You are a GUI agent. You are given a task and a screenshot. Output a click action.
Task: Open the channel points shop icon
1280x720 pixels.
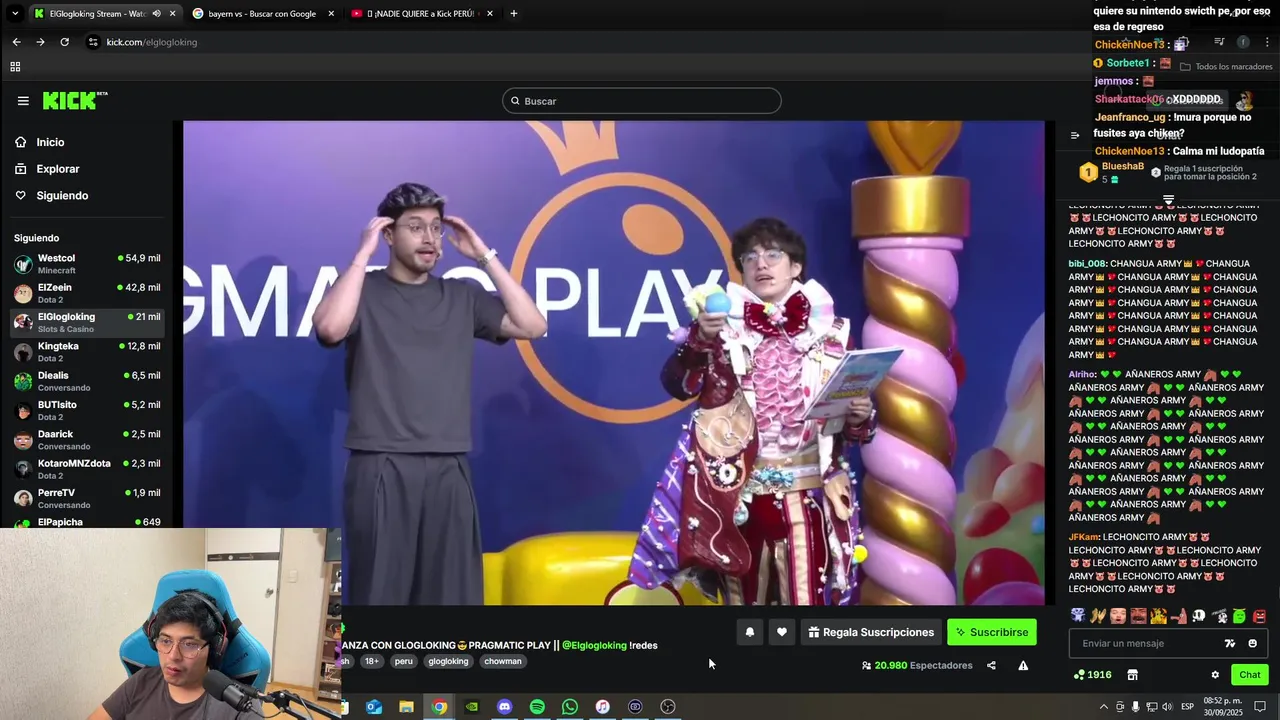pyautogui.click(x=1133, y=675)
